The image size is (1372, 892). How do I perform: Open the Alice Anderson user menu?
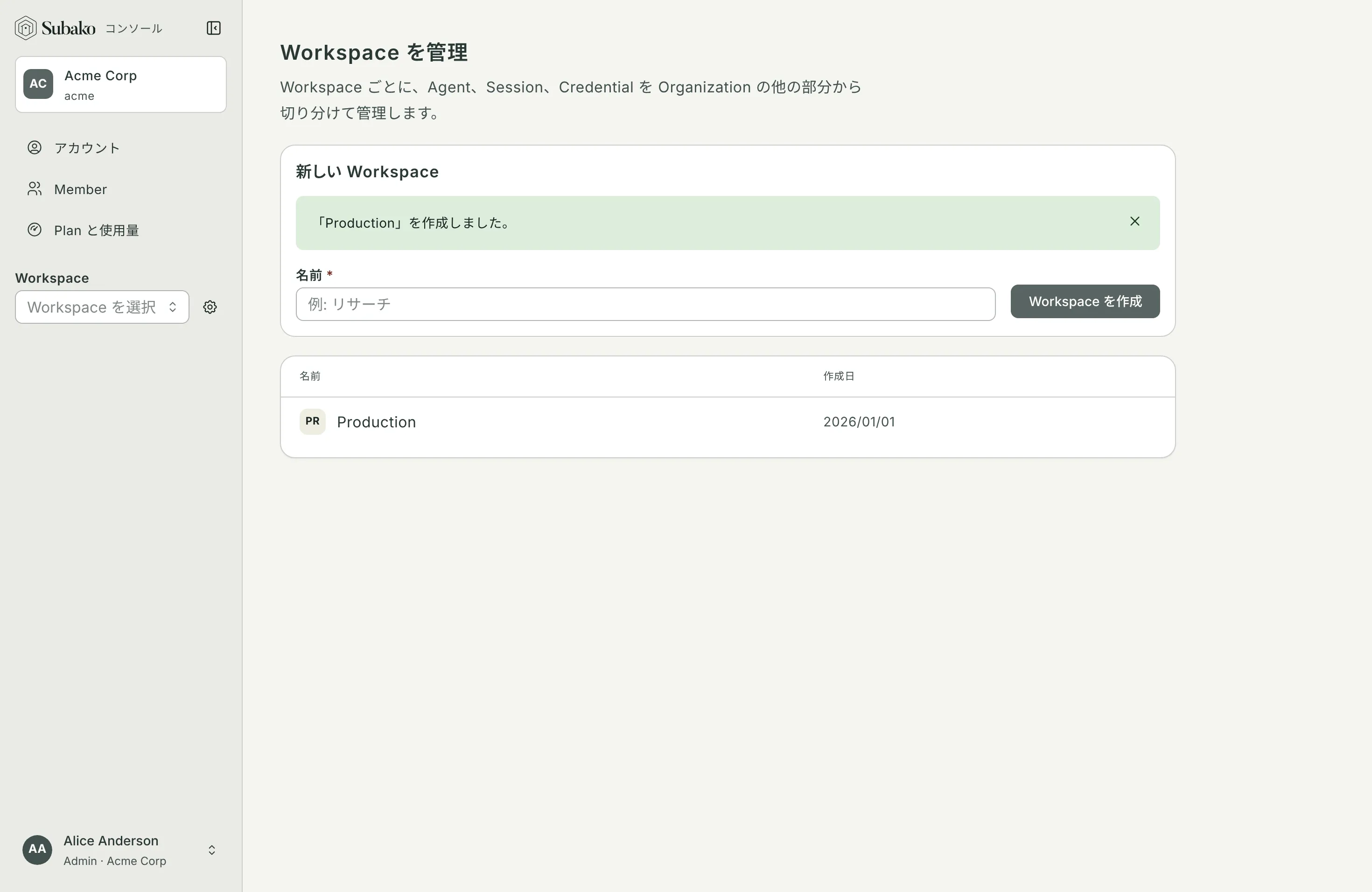pos(120,850)
